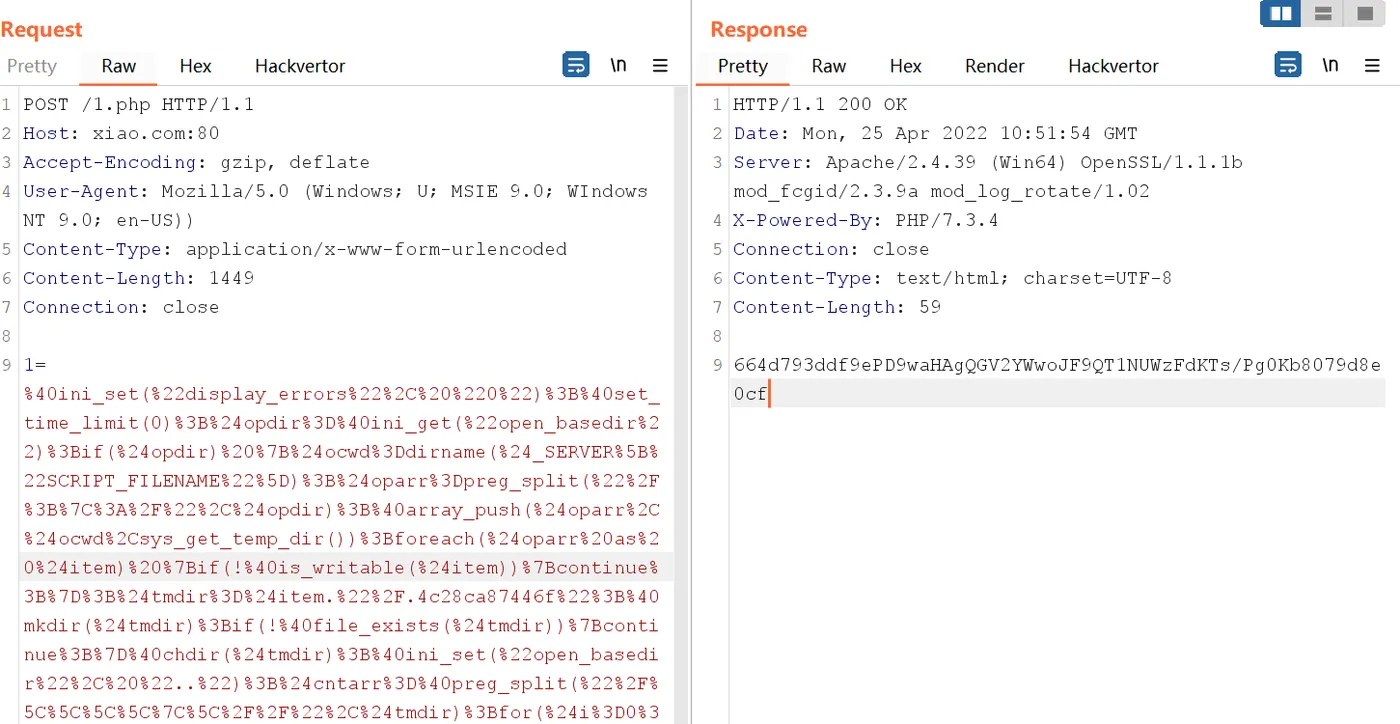Open the Response panel hamburger menu
The image size is (1400, 724).
pos(1372,66)
